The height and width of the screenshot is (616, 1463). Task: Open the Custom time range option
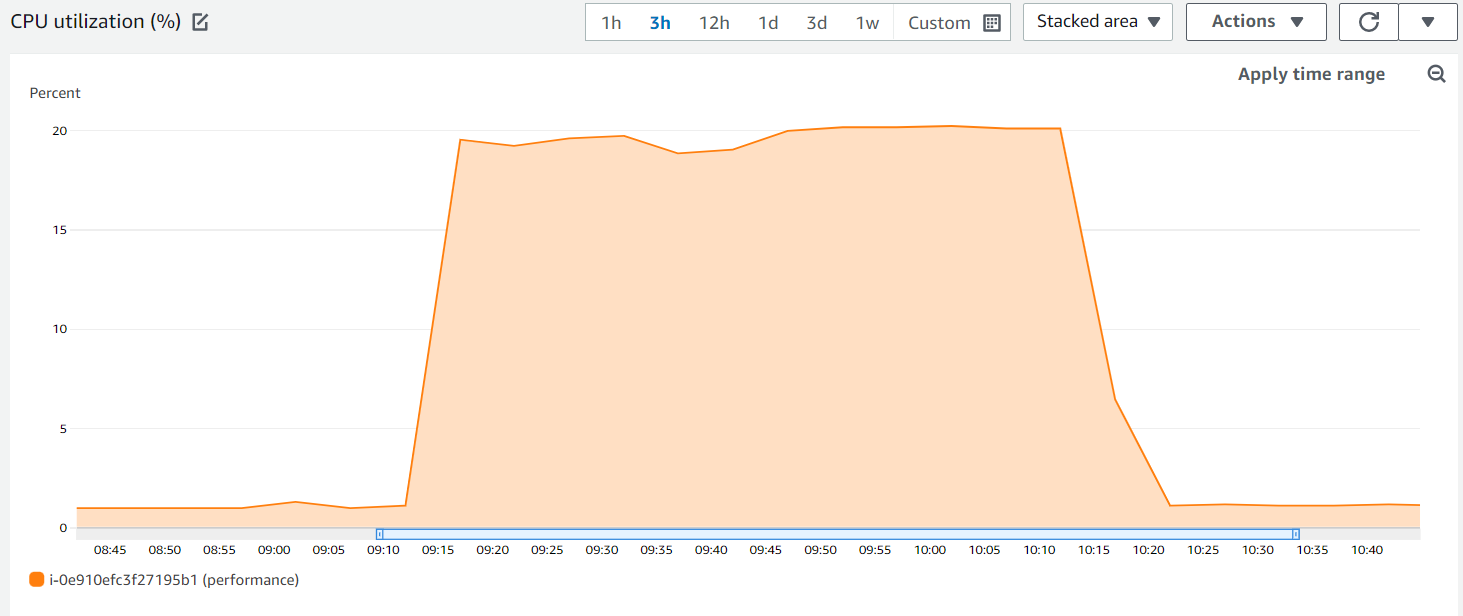pyautogui.click(x=938, y=21)
